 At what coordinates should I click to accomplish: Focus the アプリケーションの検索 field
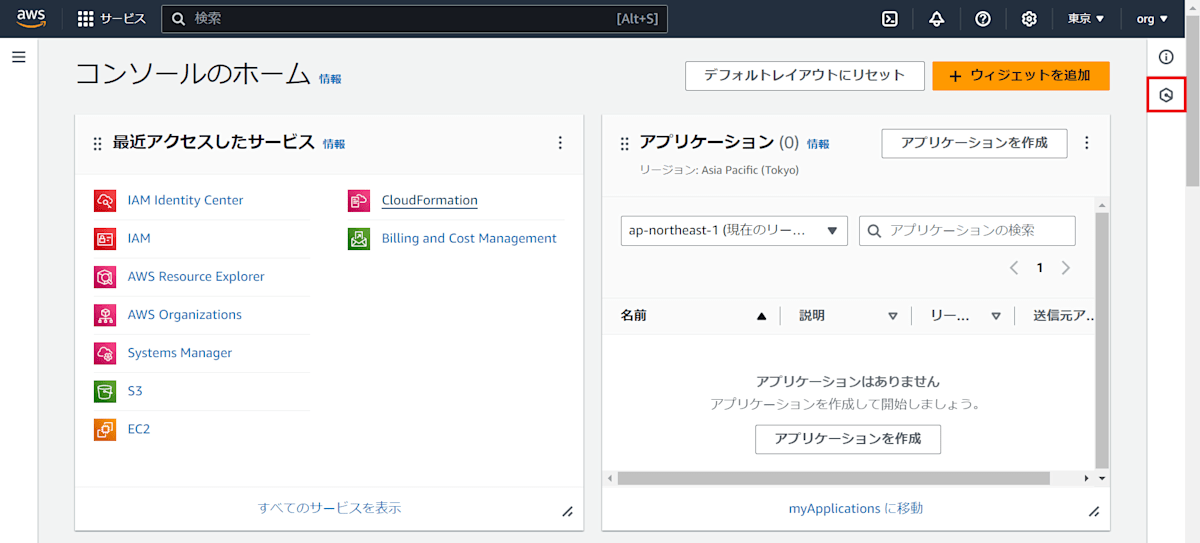point(968,230)
